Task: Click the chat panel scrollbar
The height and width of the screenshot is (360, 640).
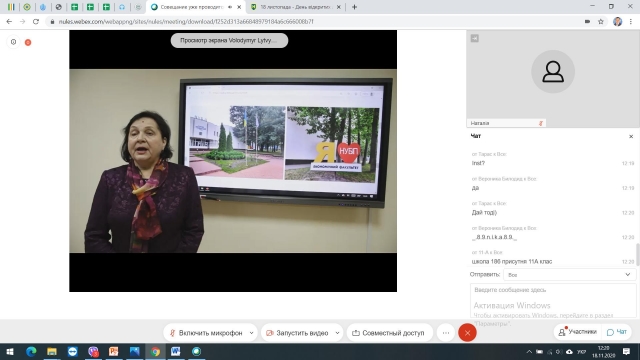Action: point(638,254)
